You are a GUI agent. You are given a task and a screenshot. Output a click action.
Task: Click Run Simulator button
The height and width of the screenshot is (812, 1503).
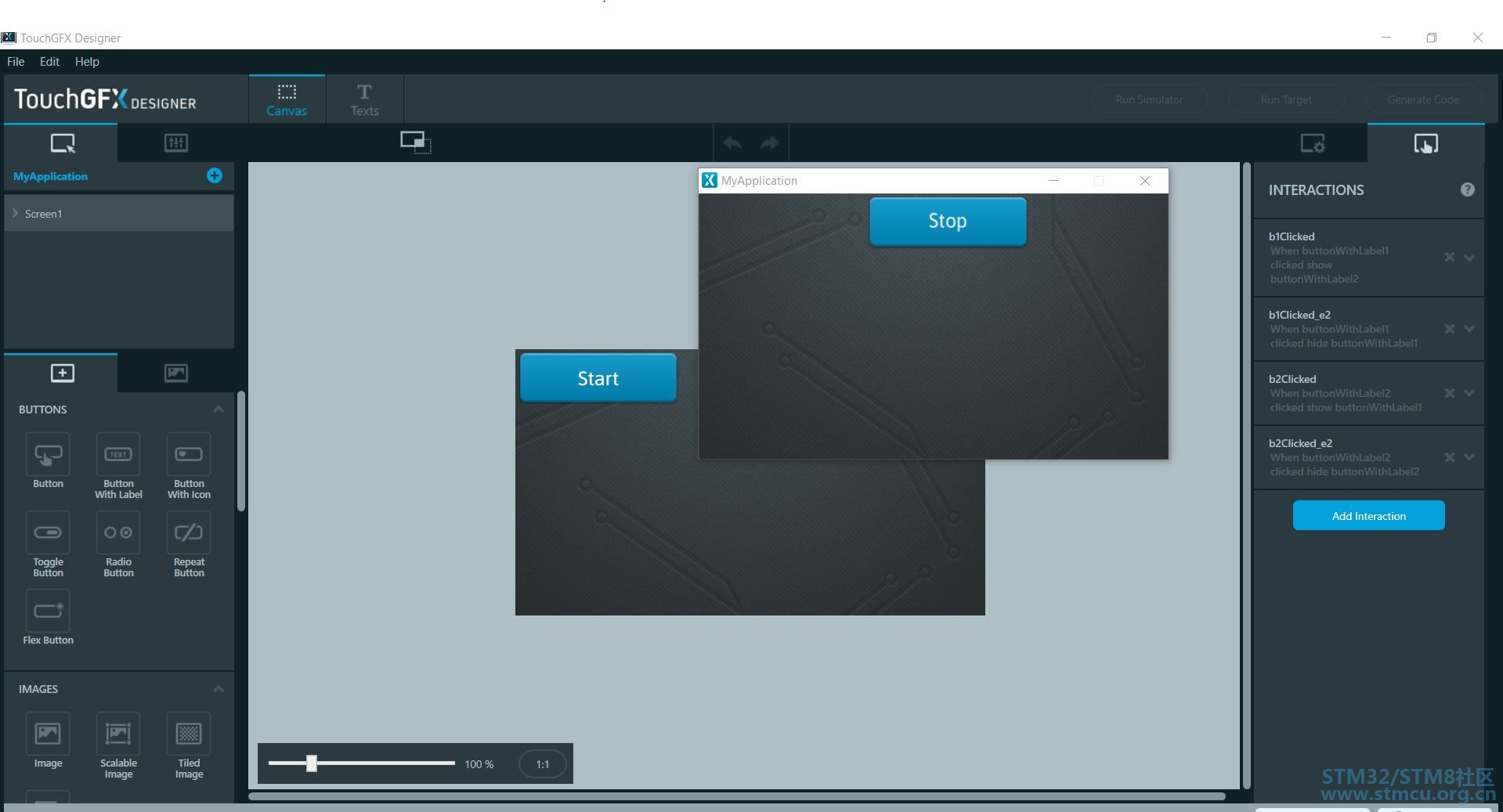click(x=1149, y=99)
